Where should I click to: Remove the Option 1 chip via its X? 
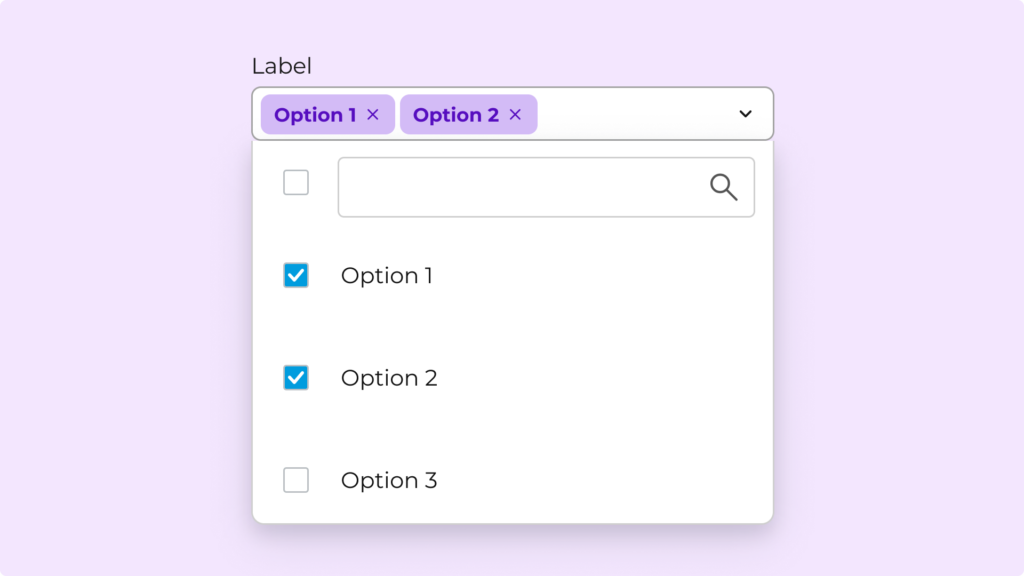click(x=373, y=115)
